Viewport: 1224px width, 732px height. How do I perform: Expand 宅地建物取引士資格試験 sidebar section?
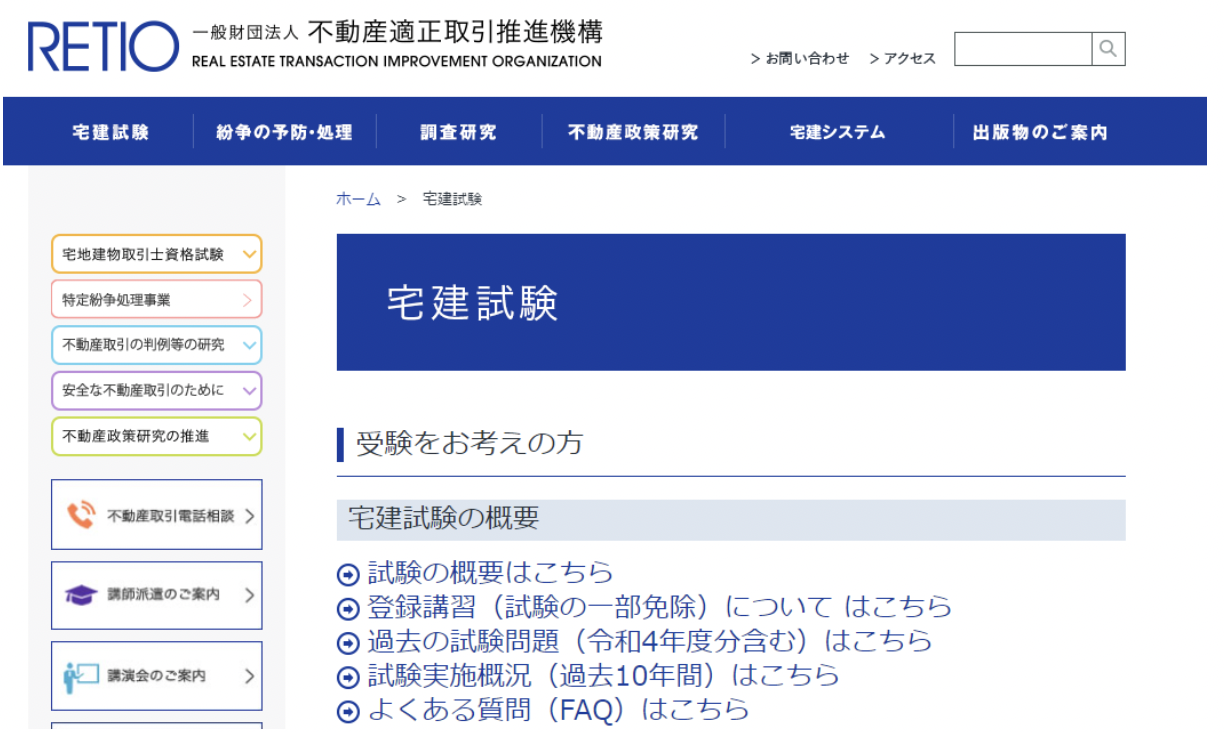pos(249,254)
